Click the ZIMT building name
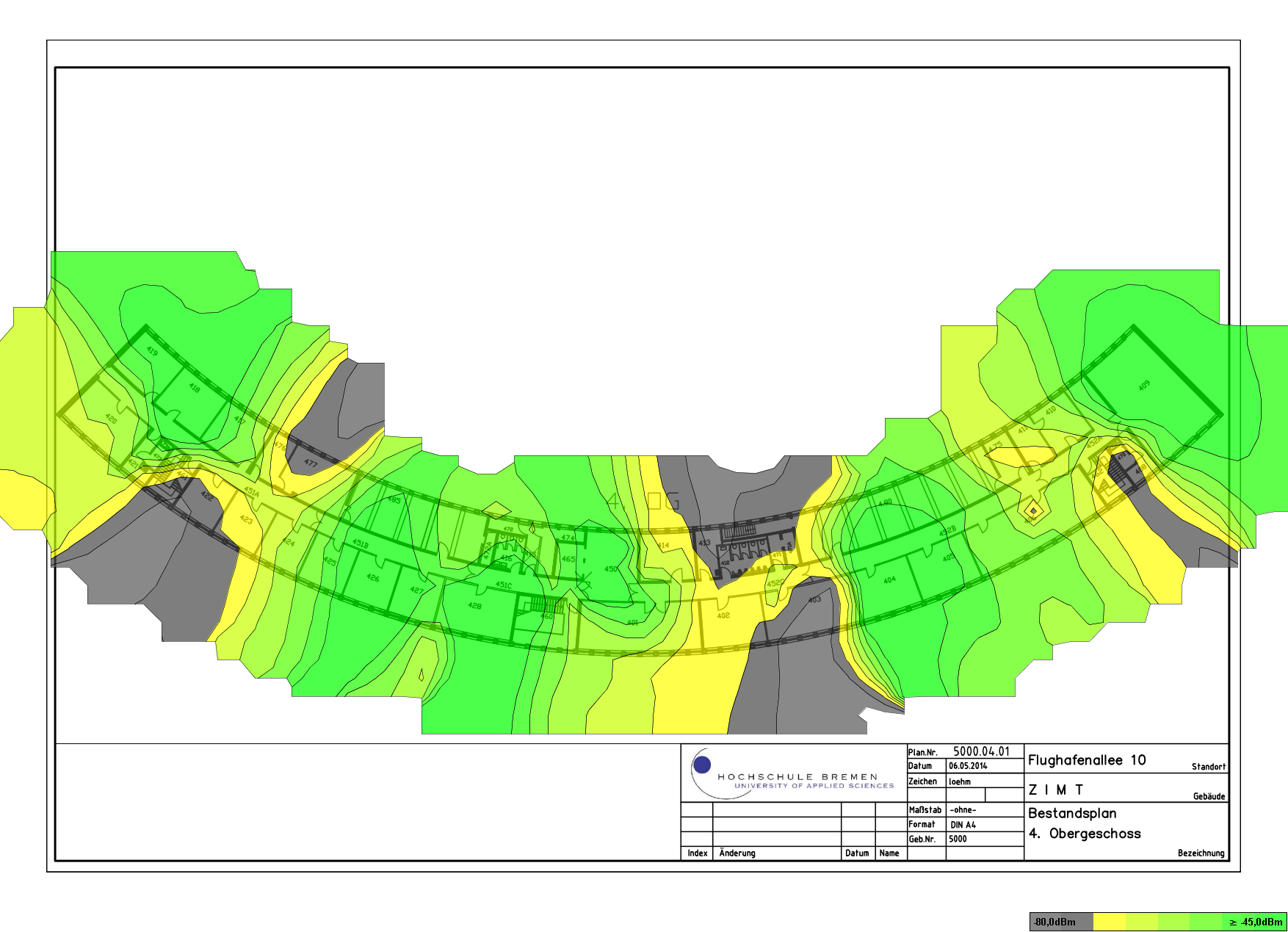1288x932 pixels. pyautogui.click(x=1055, y=790)
